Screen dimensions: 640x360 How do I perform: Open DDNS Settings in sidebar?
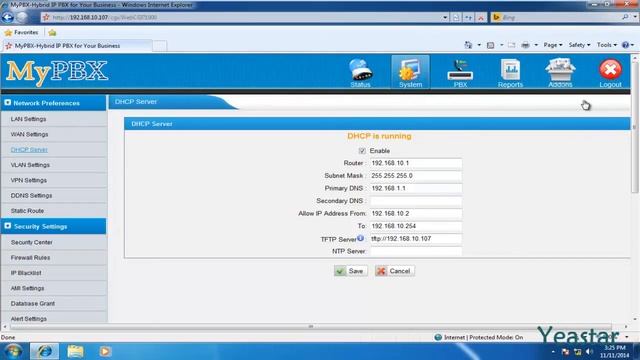tap(31, 196)
